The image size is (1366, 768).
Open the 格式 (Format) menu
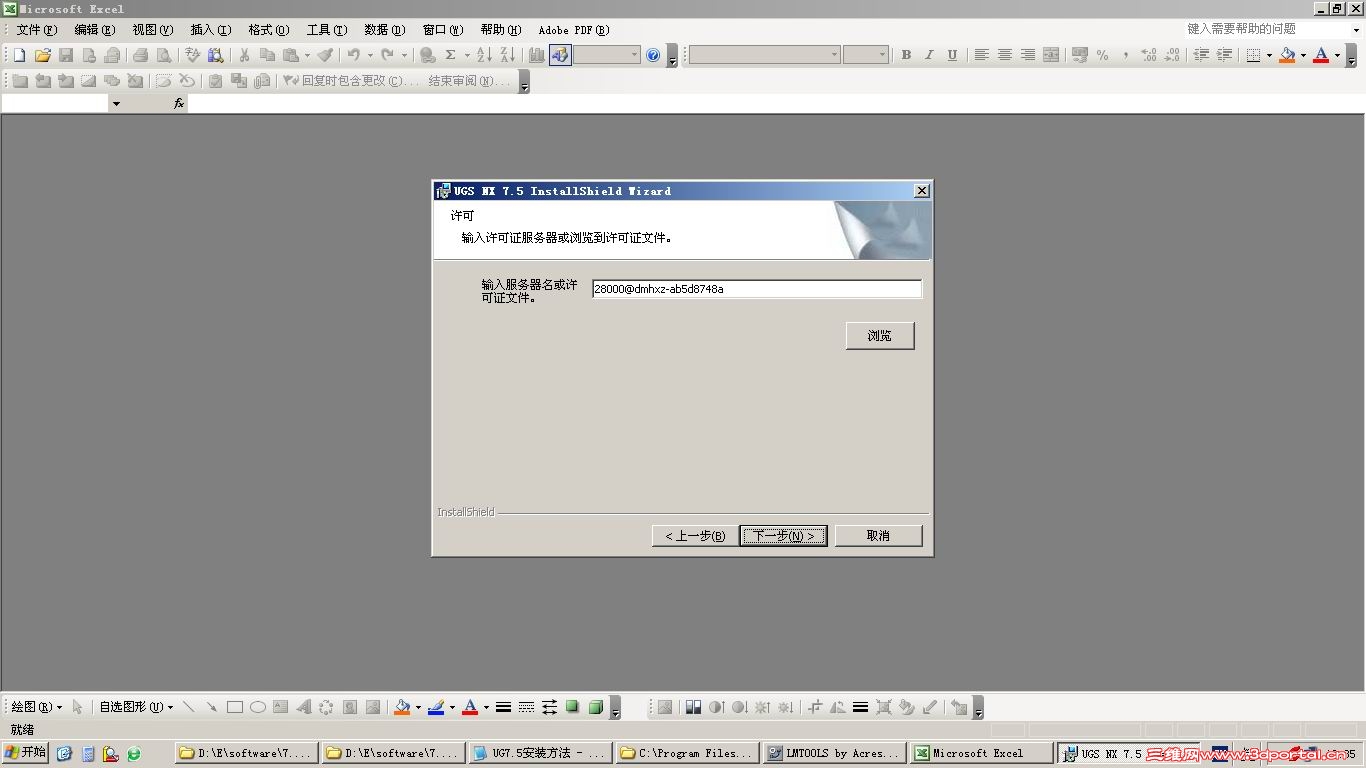[x=268, y=30]
